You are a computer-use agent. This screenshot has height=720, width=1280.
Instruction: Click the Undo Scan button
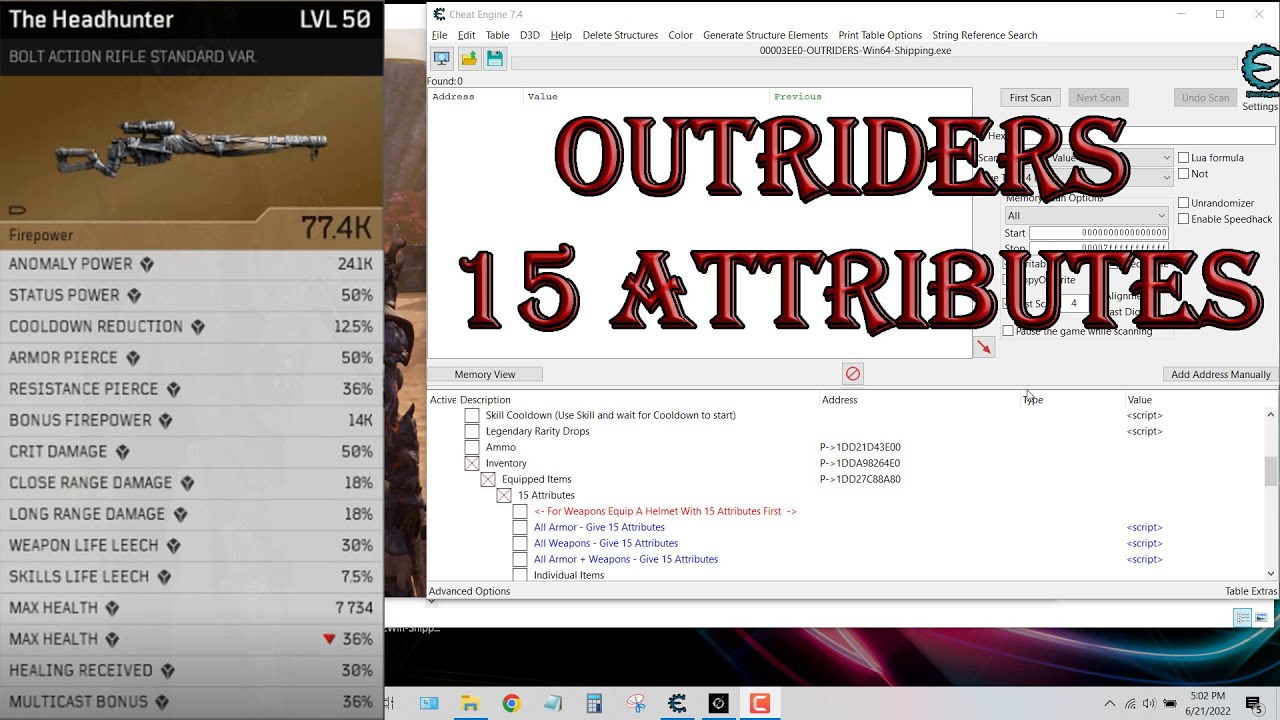(1205, 97)
